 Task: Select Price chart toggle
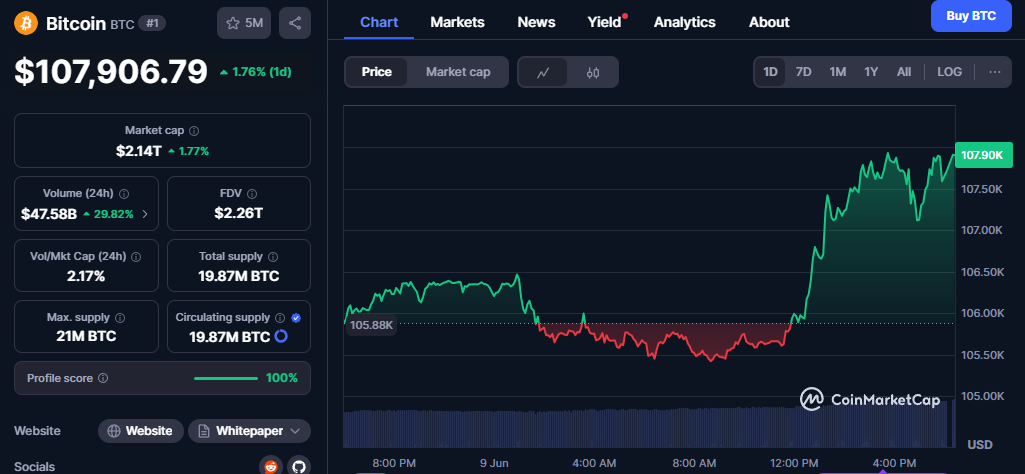click(x=377, y=72)
